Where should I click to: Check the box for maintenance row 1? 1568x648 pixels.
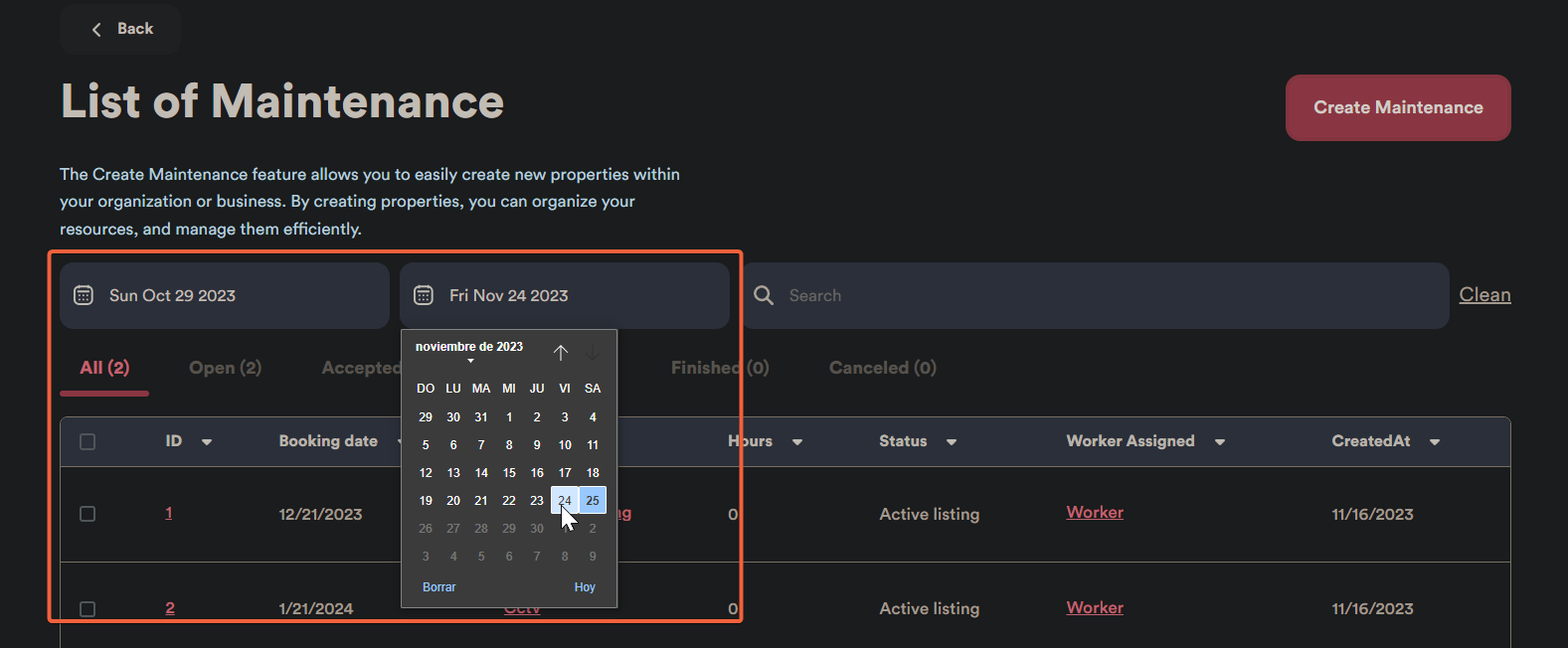click(x=87, y=514)
